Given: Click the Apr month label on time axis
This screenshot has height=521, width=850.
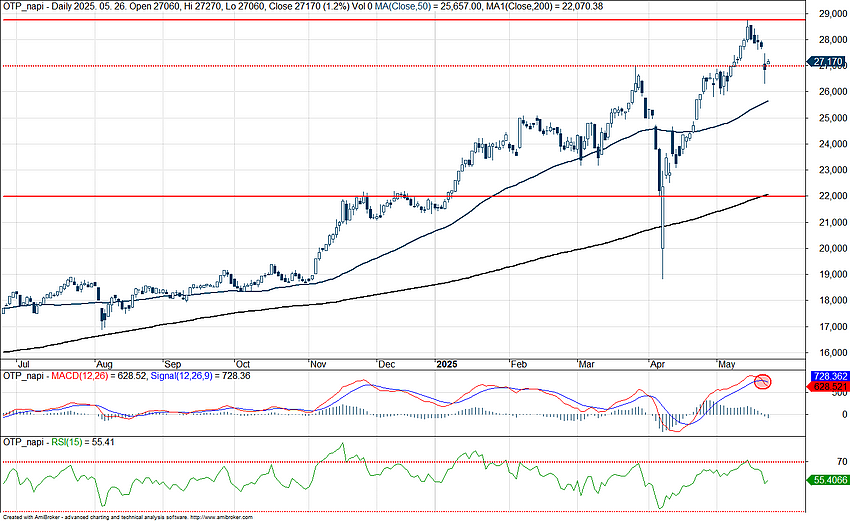Looking at the screenshot, I should [x=658, y=364].
